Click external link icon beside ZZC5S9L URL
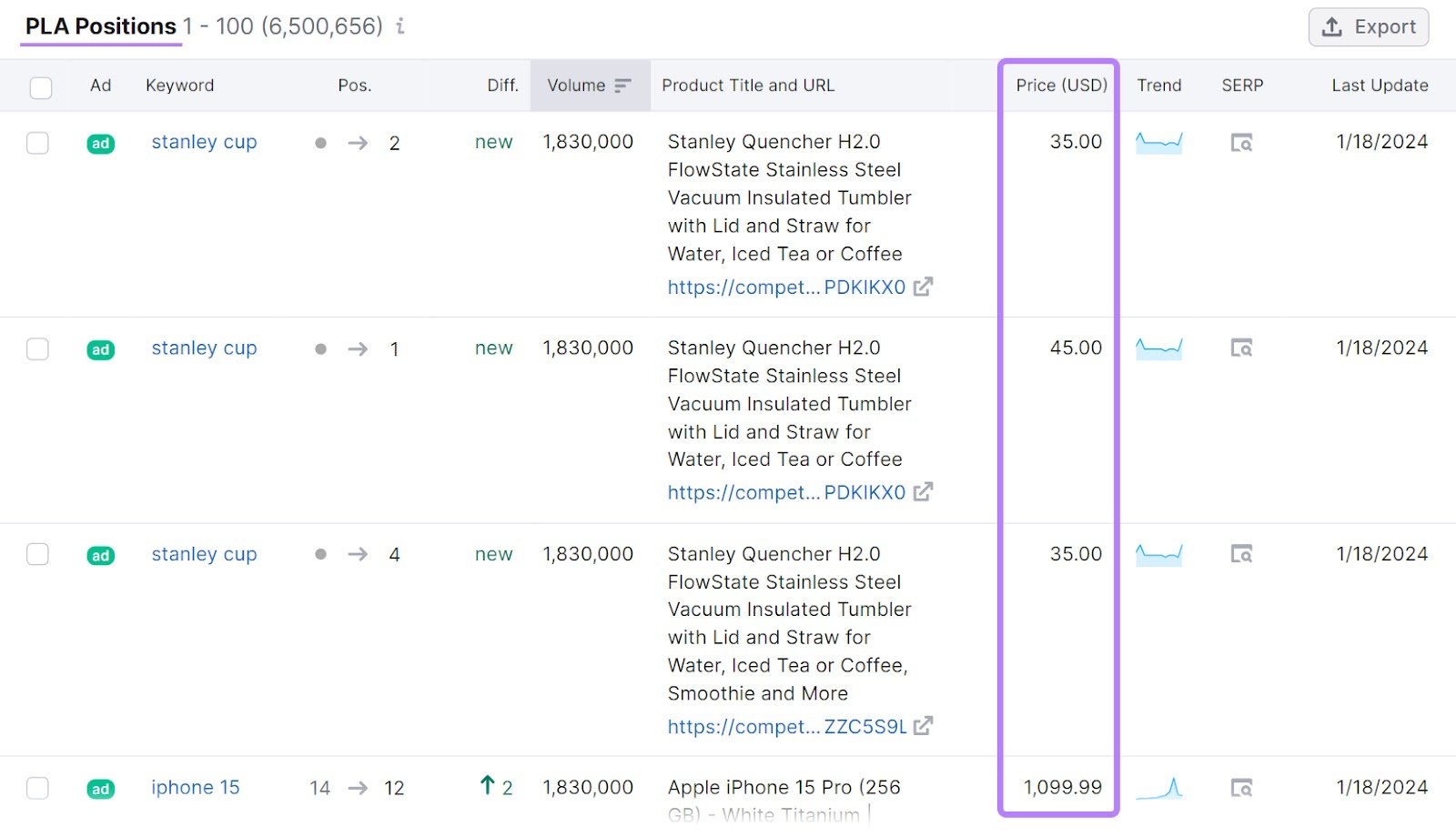 [x=923, y=726]
